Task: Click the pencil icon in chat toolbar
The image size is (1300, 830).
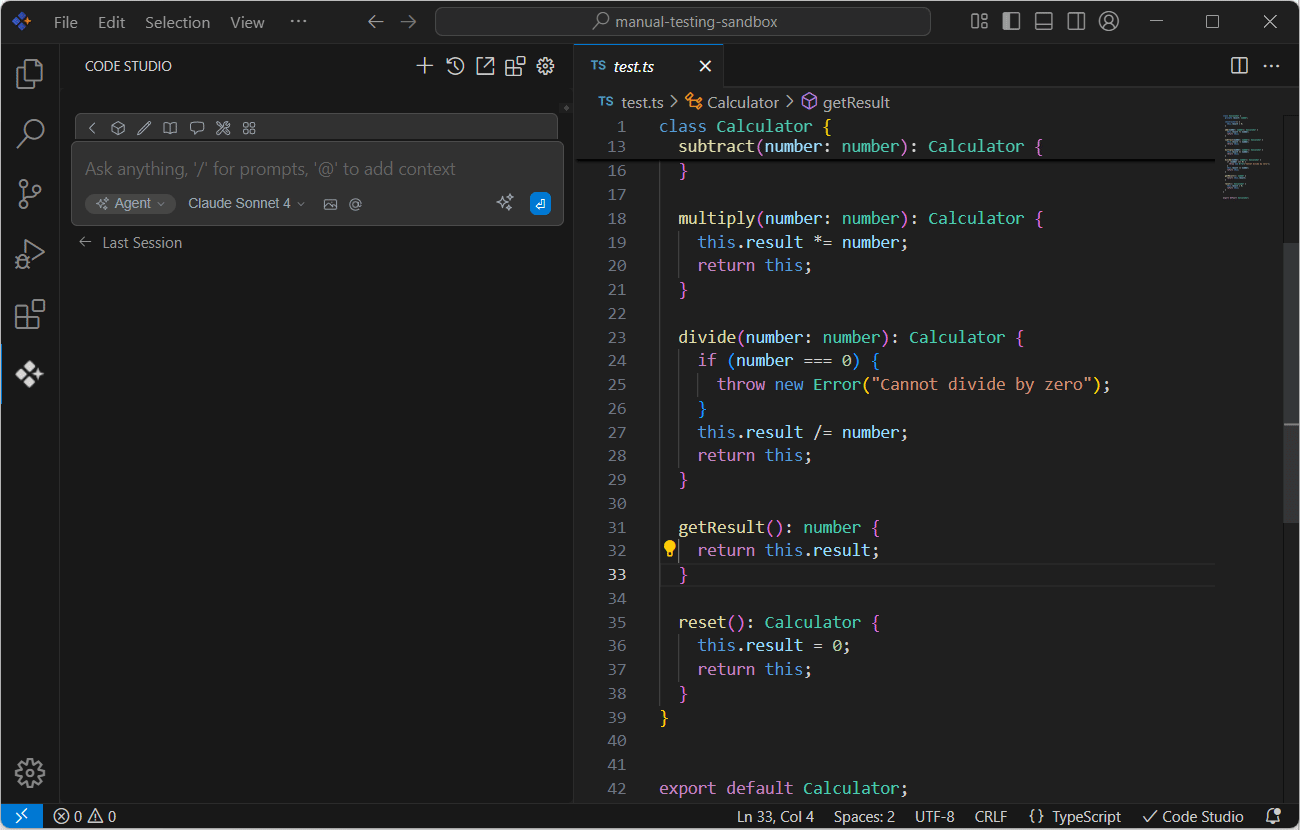Action: [144, 128]
